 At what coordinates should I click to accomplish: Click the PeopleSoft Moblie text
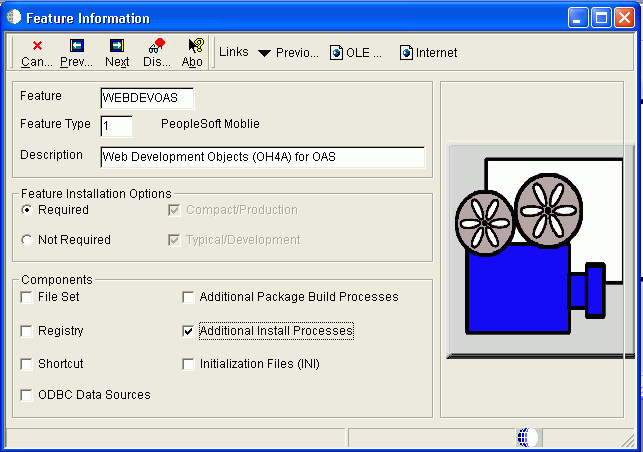[x=210, y=124]
